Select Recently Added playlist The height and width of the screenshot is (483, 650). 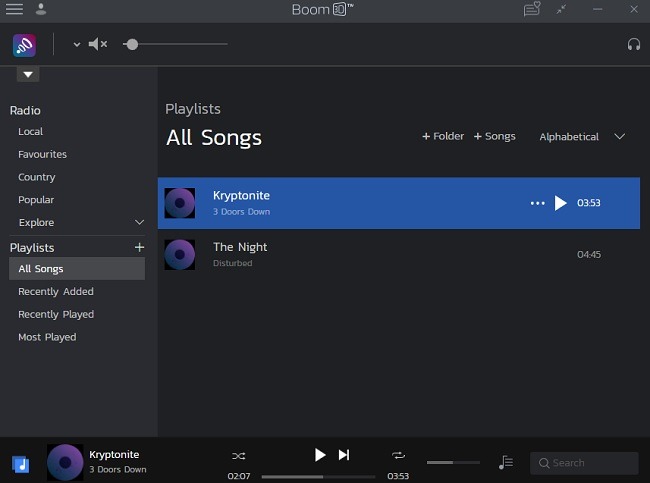(56, 292)
